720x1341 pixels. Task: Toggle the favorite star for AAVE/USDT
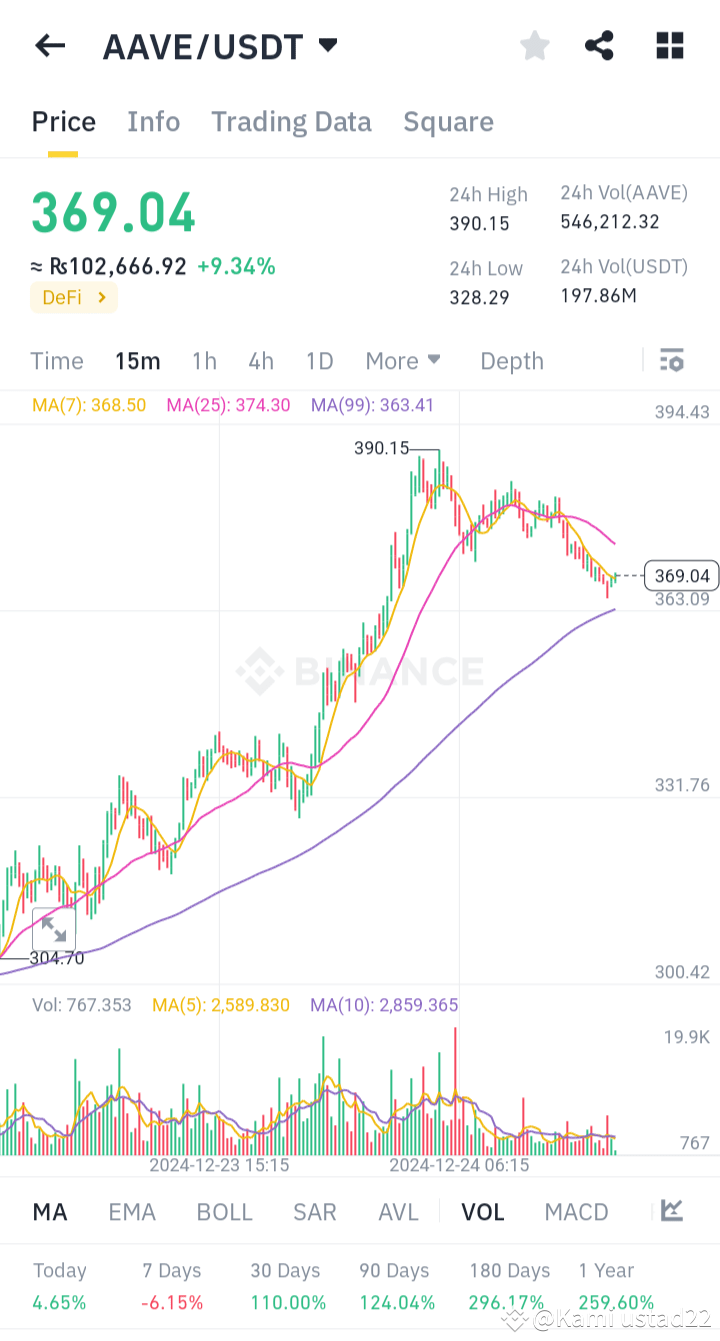(x=534, y=45)
